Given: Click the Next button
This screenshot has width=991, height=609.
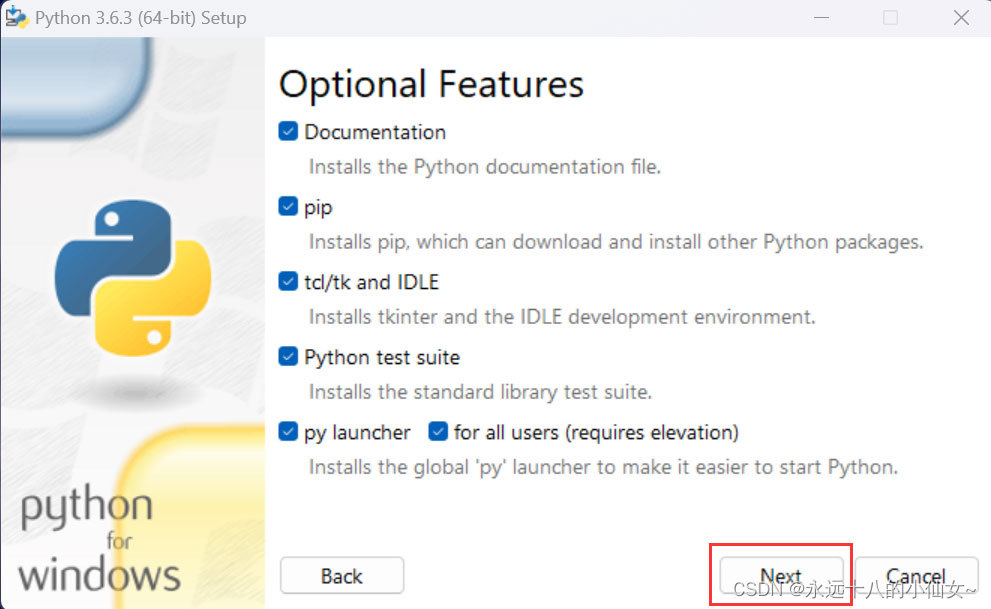Looking at the screenshot, I should [x=780, y=575].
